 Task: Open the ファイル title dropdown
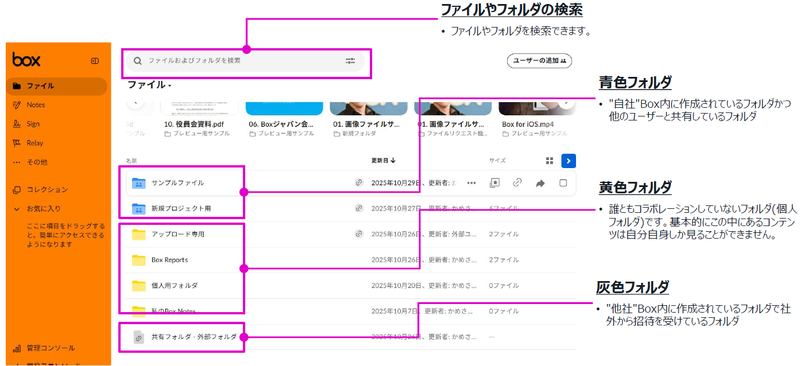click(x=149, y=85)
